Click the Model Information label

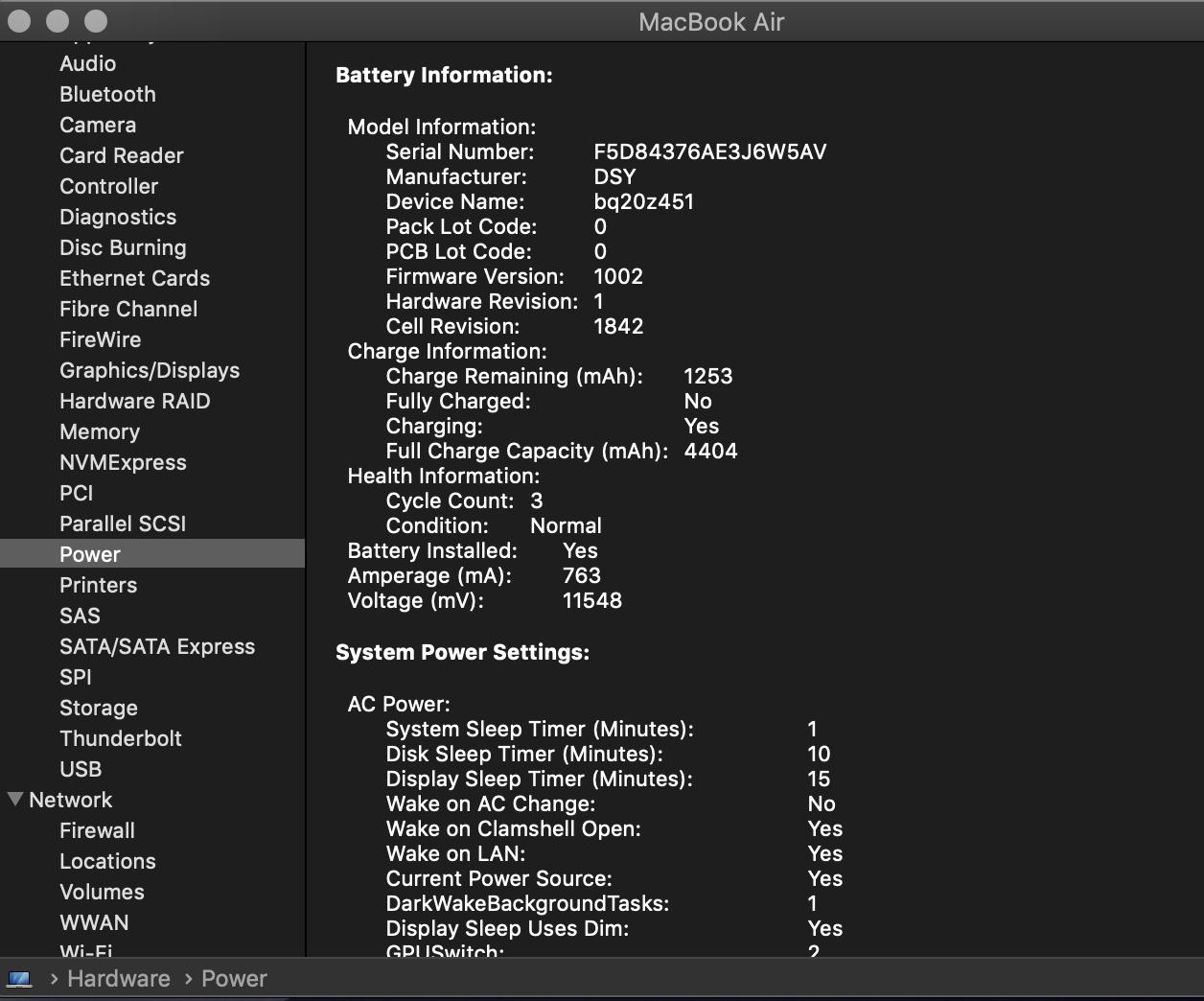tap(442, 127)
